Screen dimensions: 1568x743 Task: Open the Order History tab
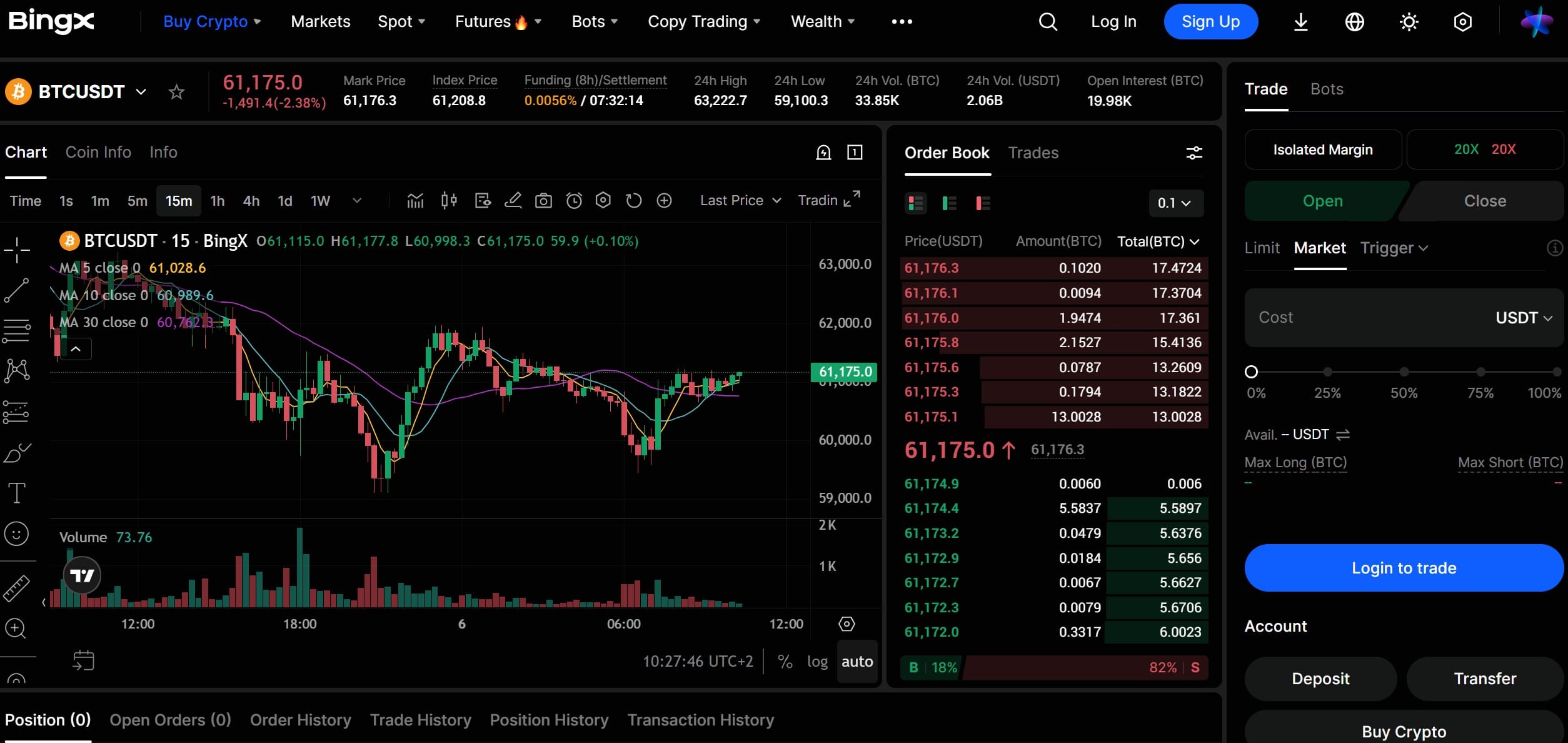[300, 720]
